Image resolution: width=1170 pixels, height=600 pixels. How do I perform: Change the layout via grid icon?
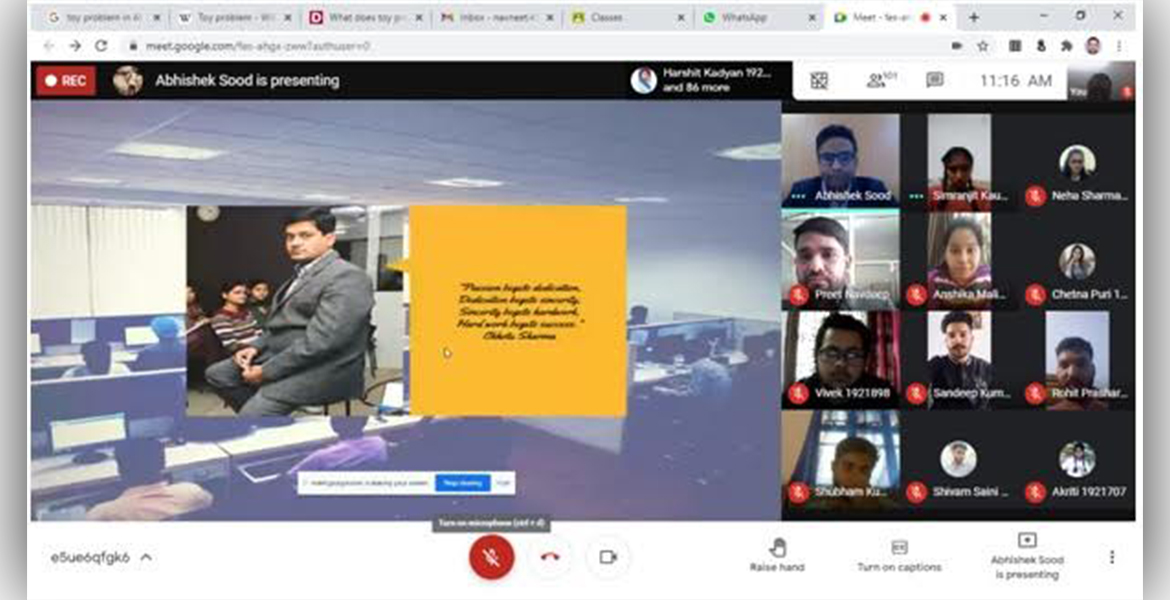click(x=819, y=80)
